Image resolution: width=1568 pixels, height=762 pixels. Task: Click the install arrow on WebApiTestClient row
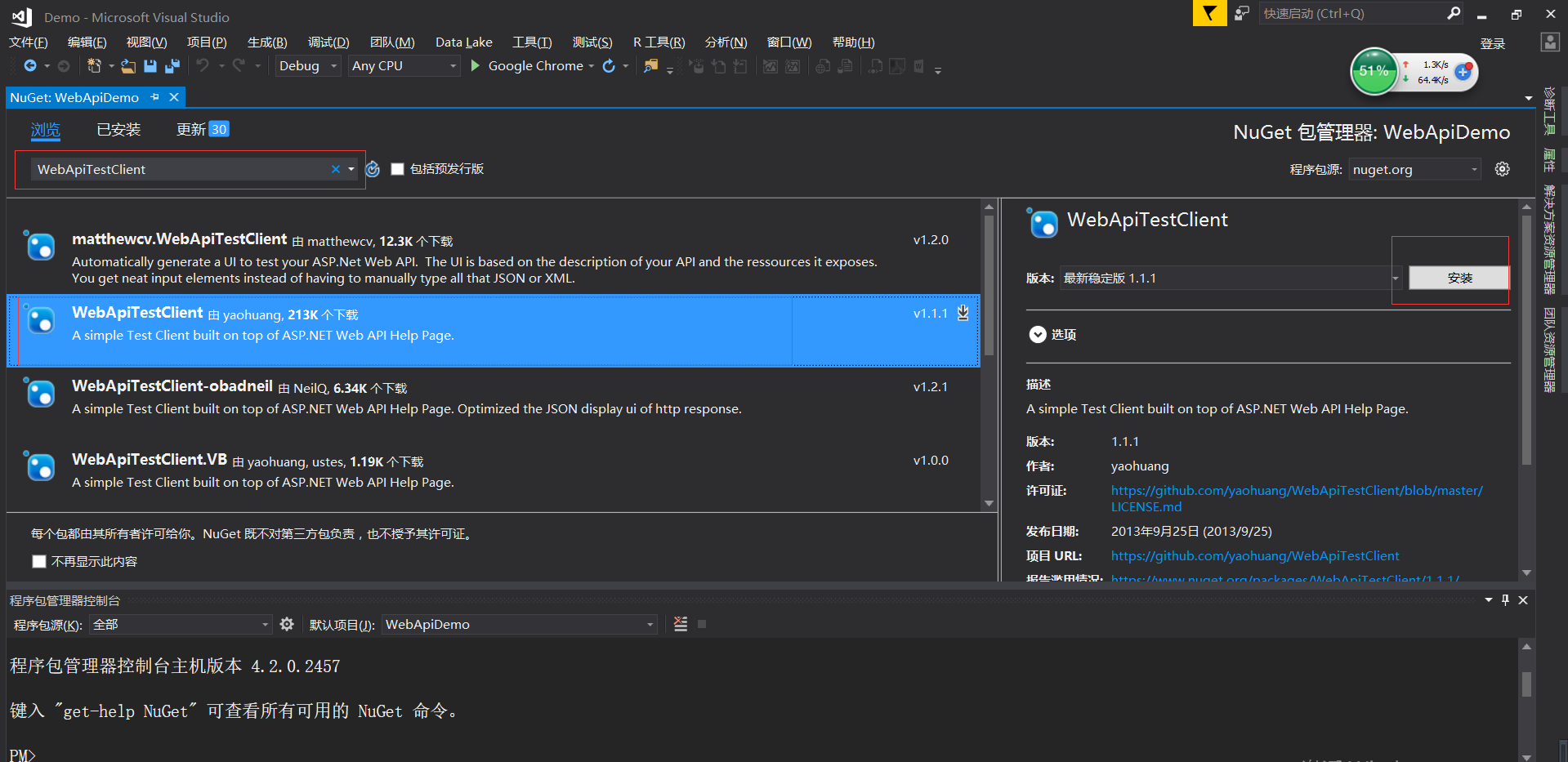[x=963, y=313]
